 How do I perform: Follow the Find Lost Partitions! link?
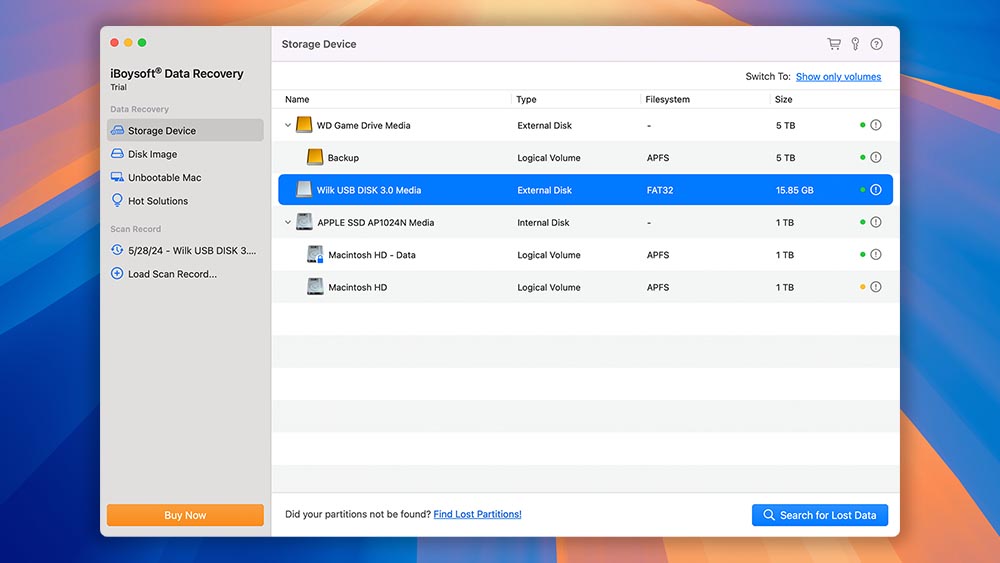(x=477, y=514)
